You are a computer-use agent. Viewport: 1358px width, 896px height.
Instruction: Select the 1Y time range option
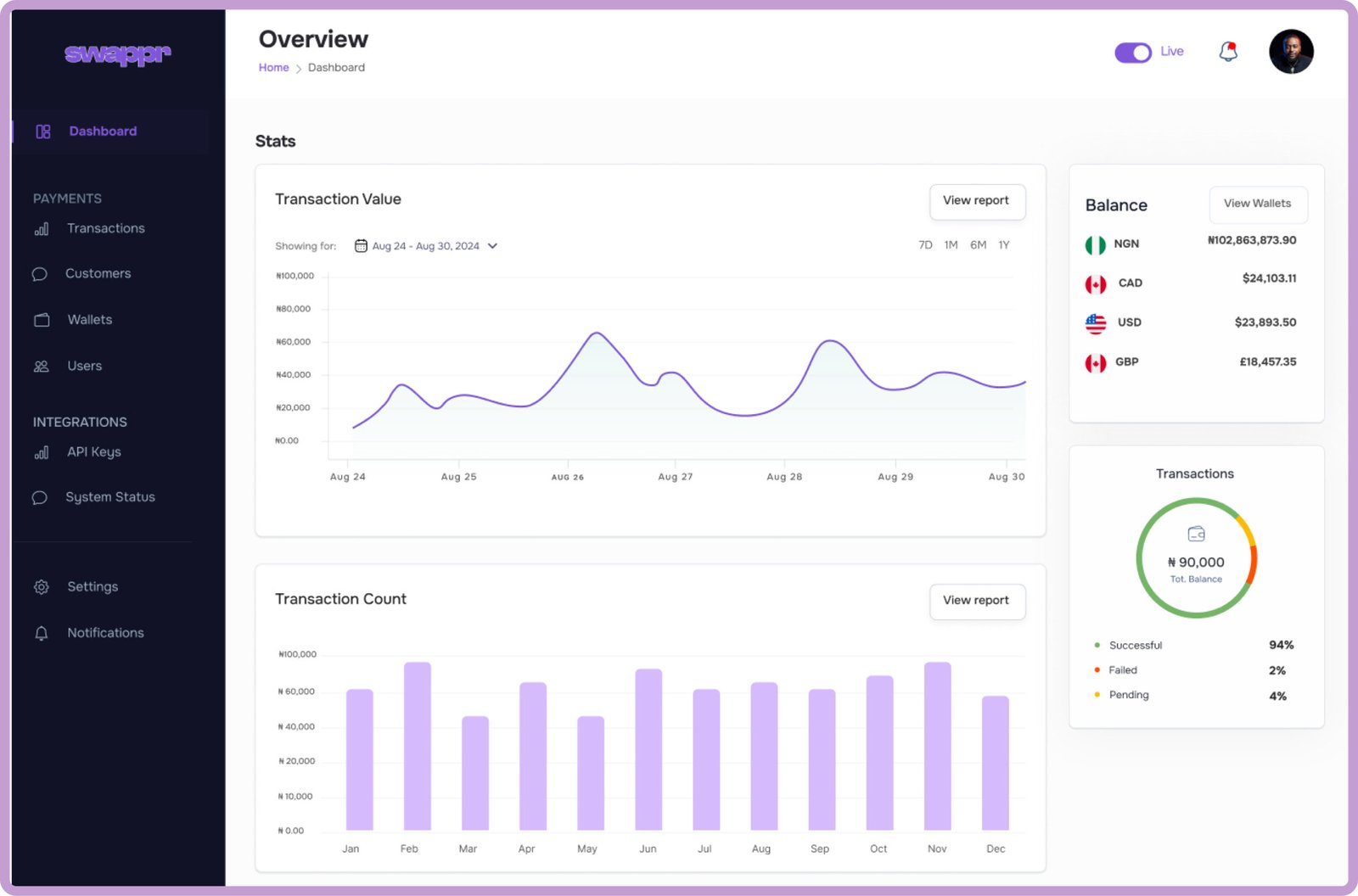[1004, 245]
